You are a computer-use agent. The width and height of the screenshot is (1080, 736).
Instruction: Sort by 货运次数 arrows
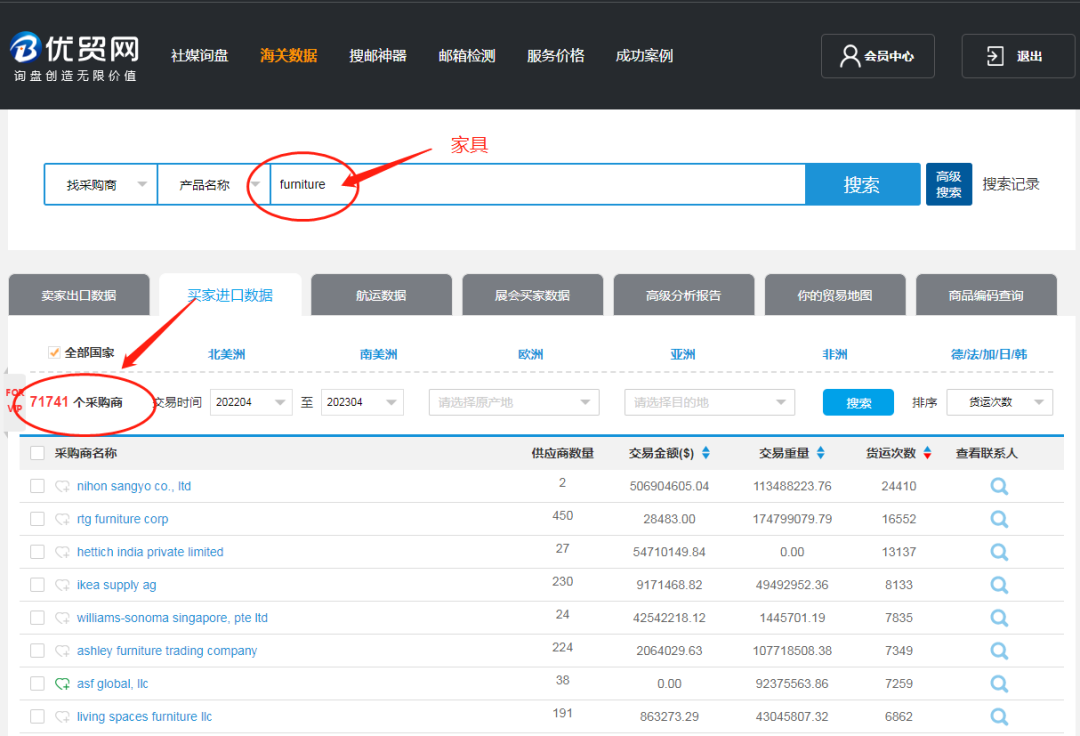(x=927, y=453)
